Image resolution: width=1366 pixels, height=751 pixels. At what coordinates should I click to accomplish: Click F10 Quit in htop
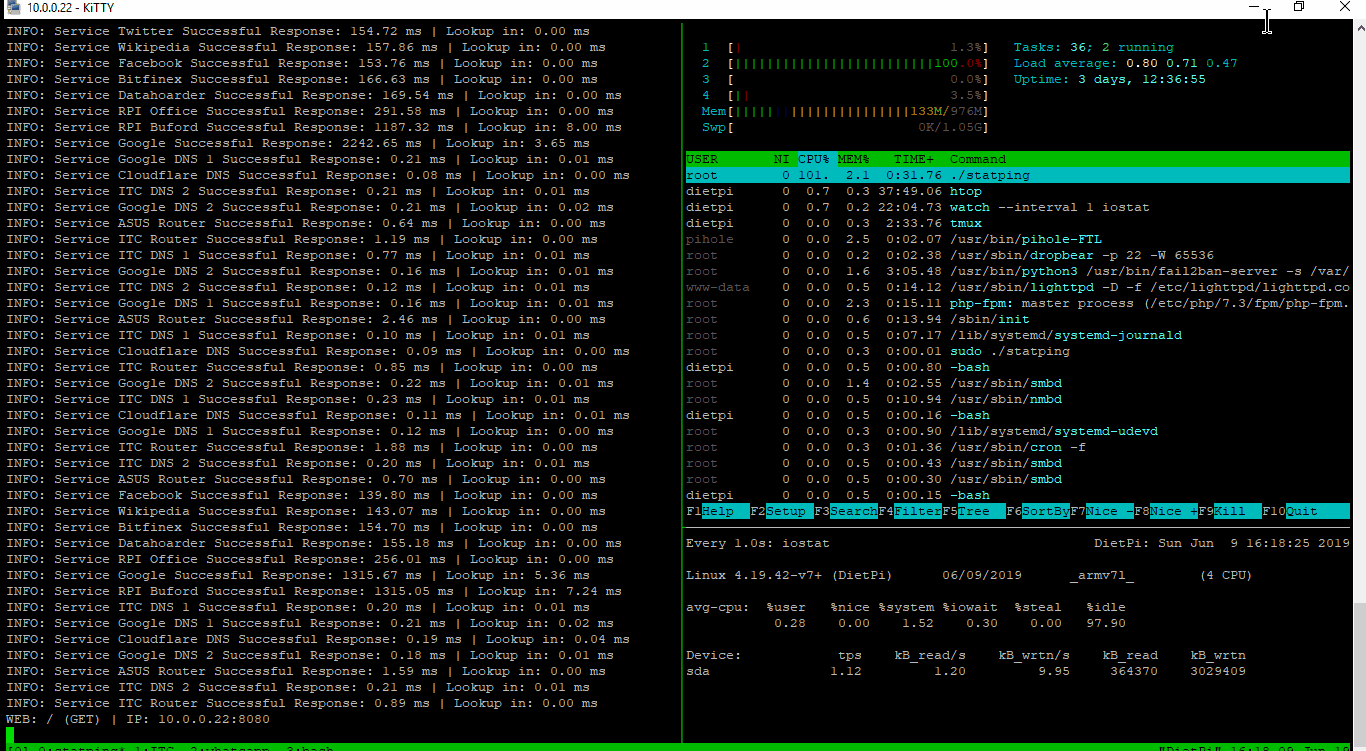[1305, 511]
